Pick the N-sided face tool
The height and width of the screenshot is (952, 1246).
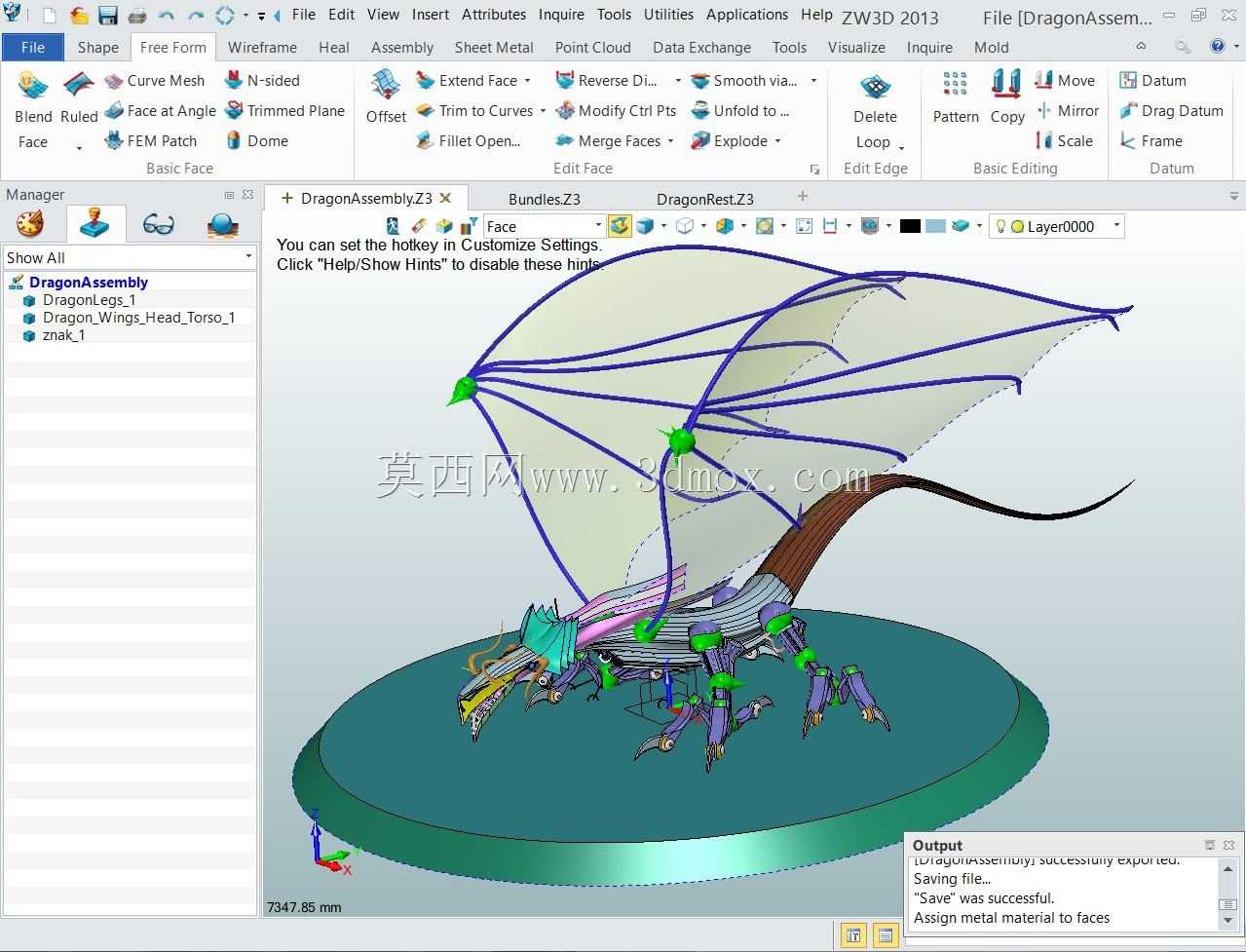tap(262, 81)
